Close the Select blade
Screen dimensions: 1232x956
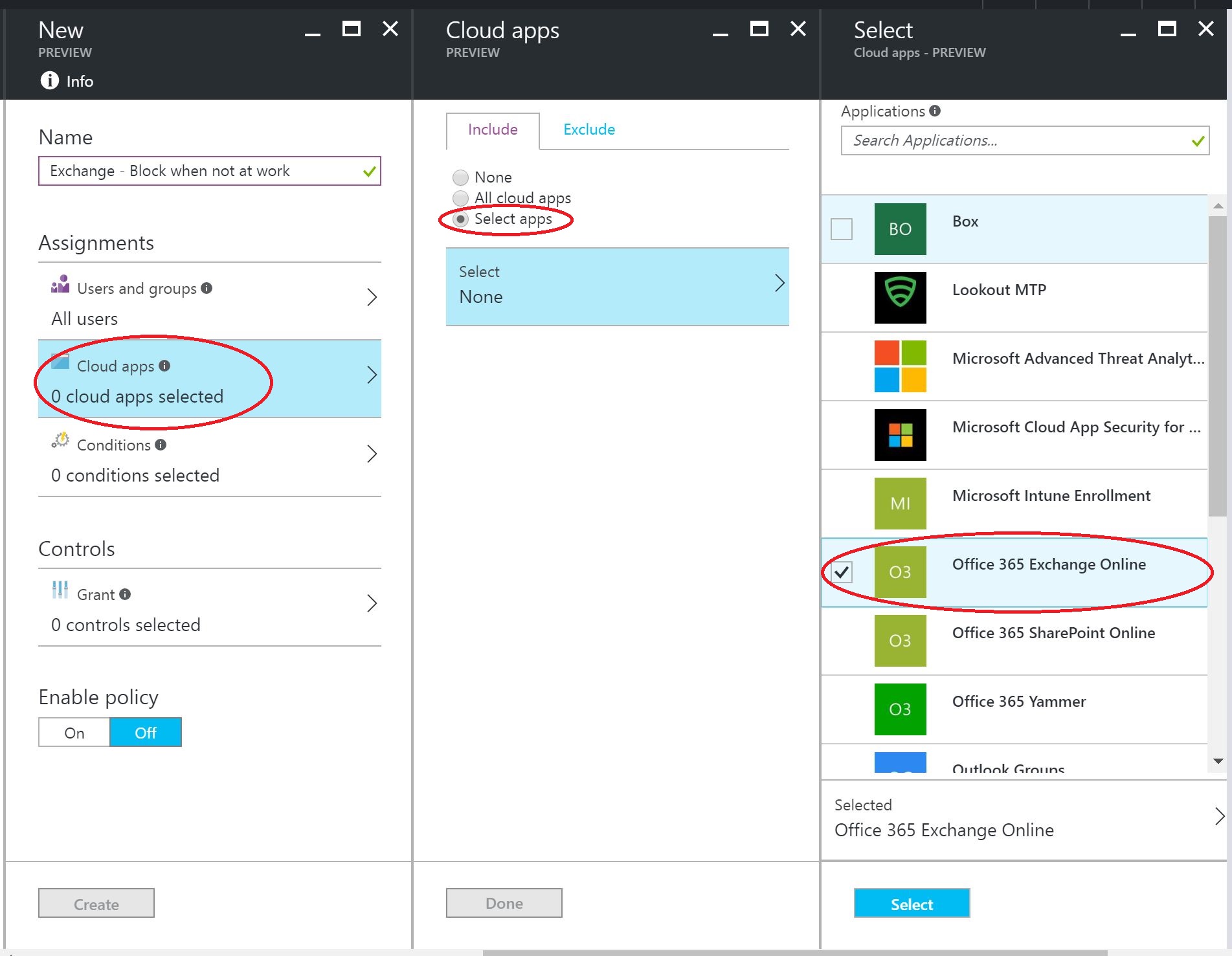click(x=1205, y=28)
